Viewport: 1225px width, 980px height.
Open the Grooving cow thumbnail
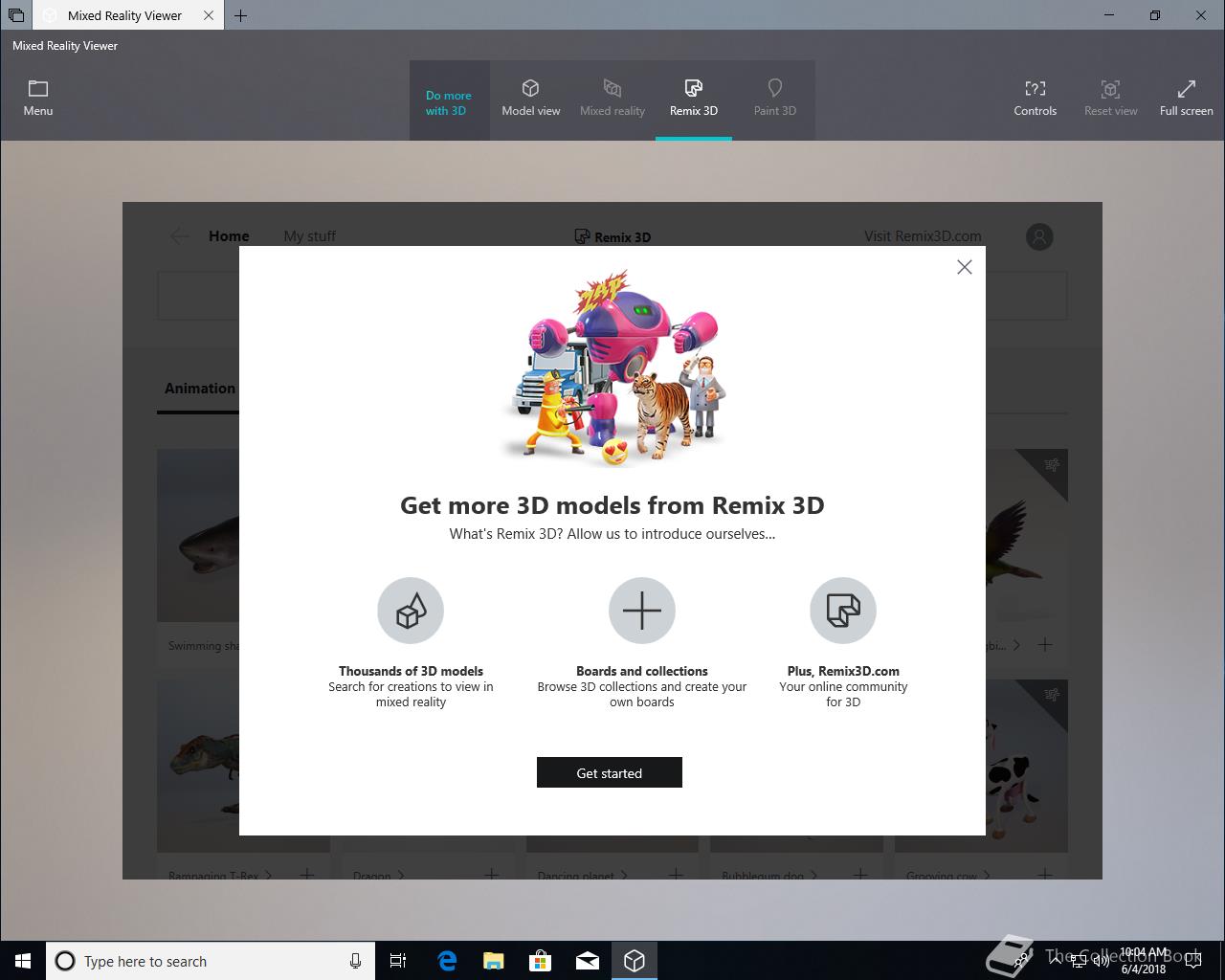(1026, 766)
